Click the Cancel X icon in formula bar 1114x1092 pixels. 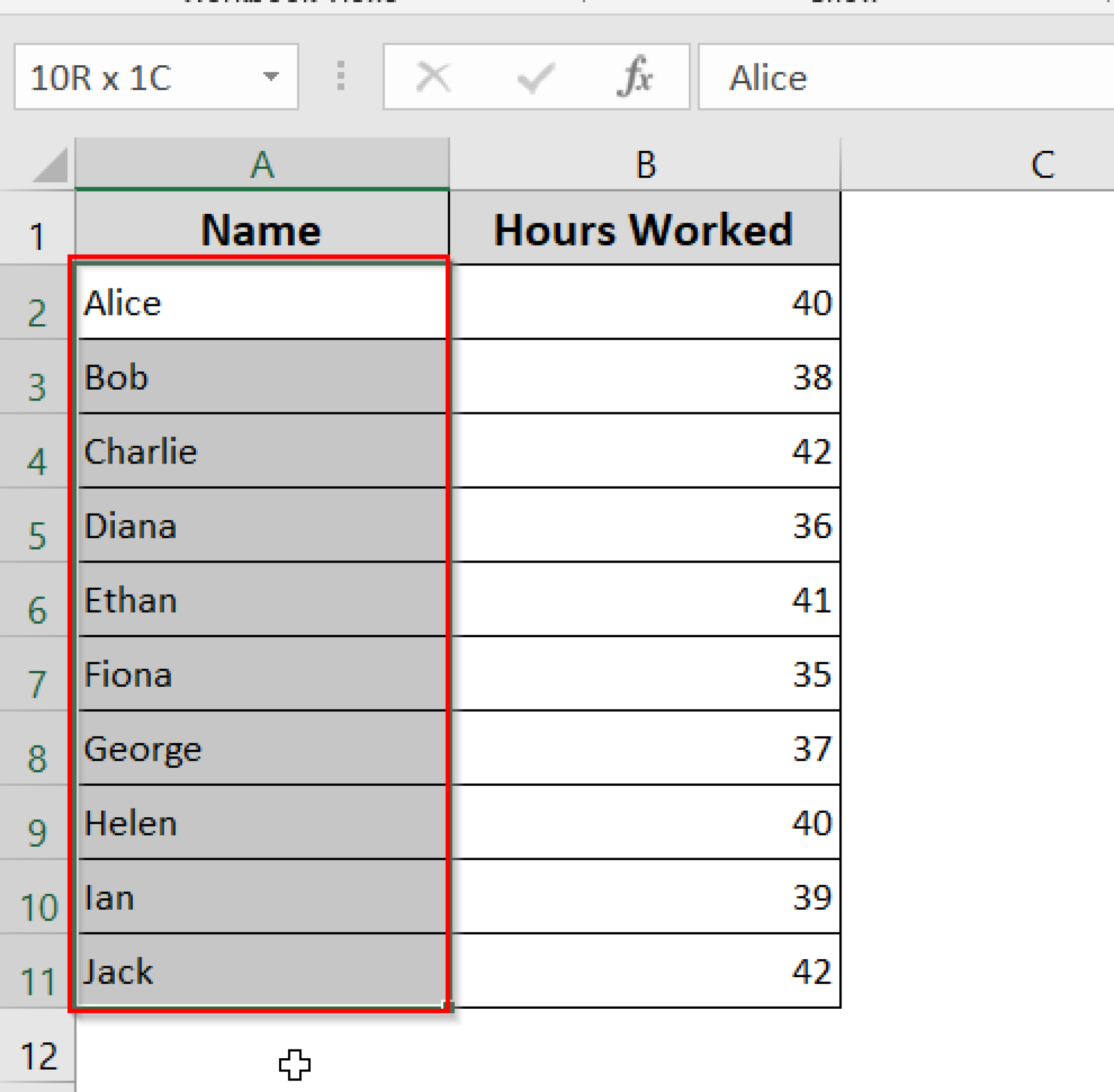(433, 76)
